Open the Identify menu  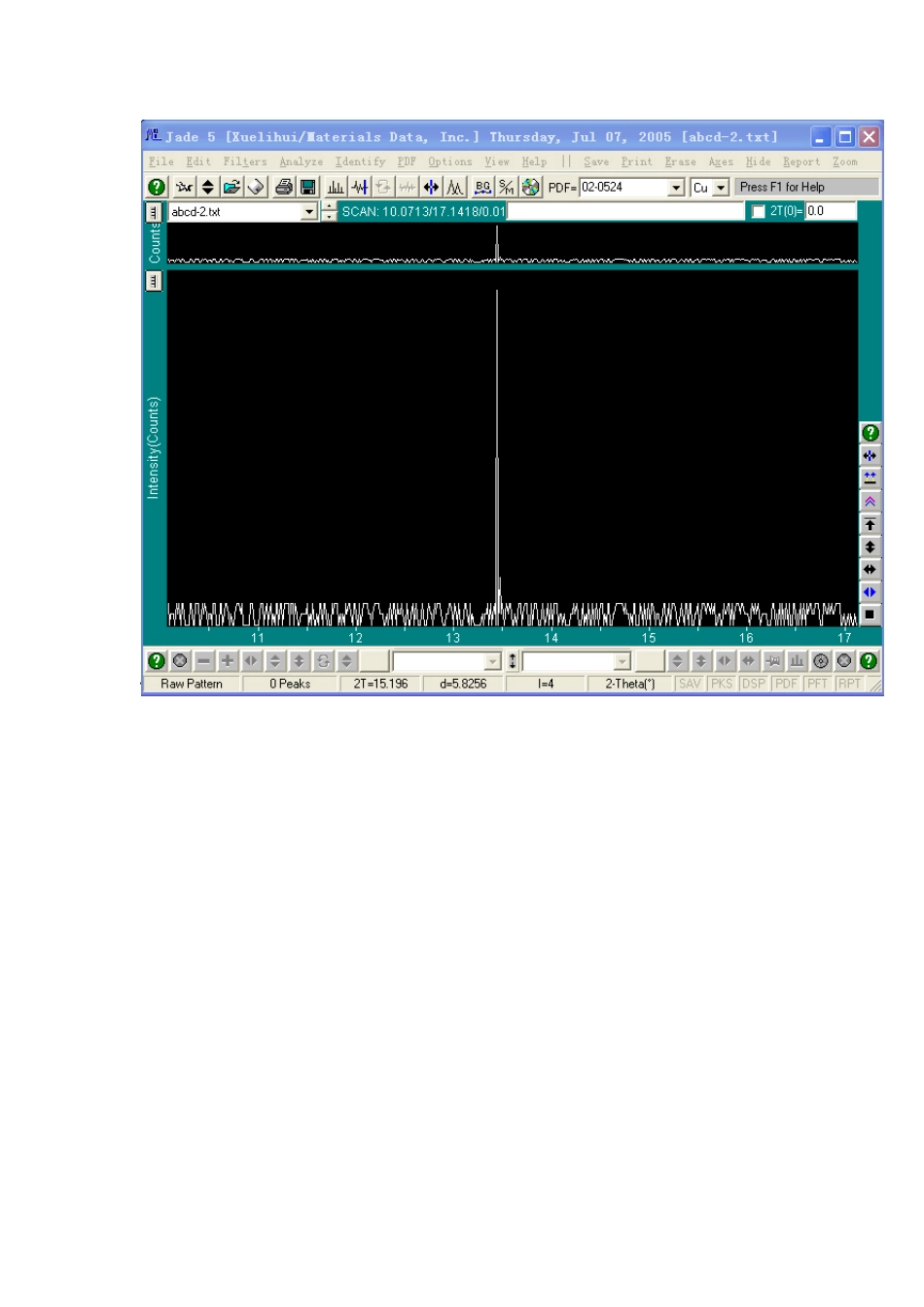pyautogui.click(x=361, y=162)
